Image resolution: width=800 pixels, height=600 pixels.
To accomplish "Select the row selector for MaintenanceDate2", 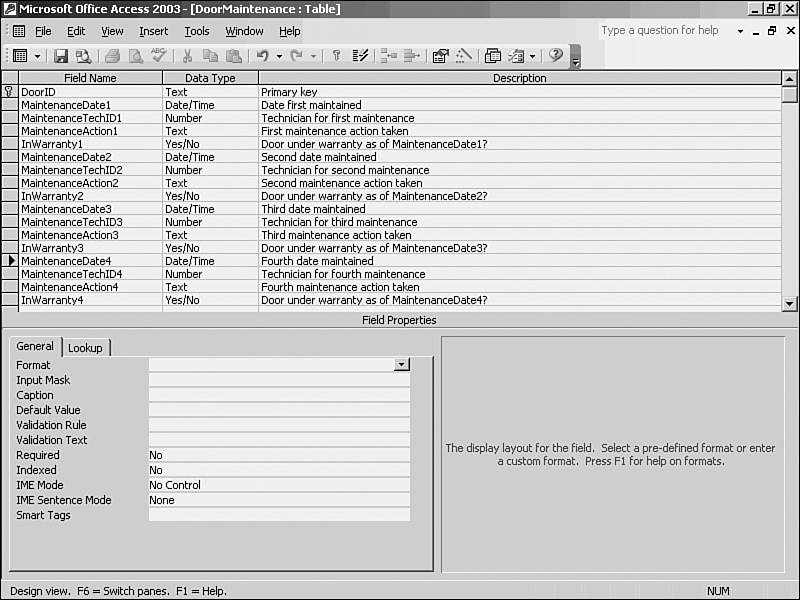I will (x=9, y=157).
